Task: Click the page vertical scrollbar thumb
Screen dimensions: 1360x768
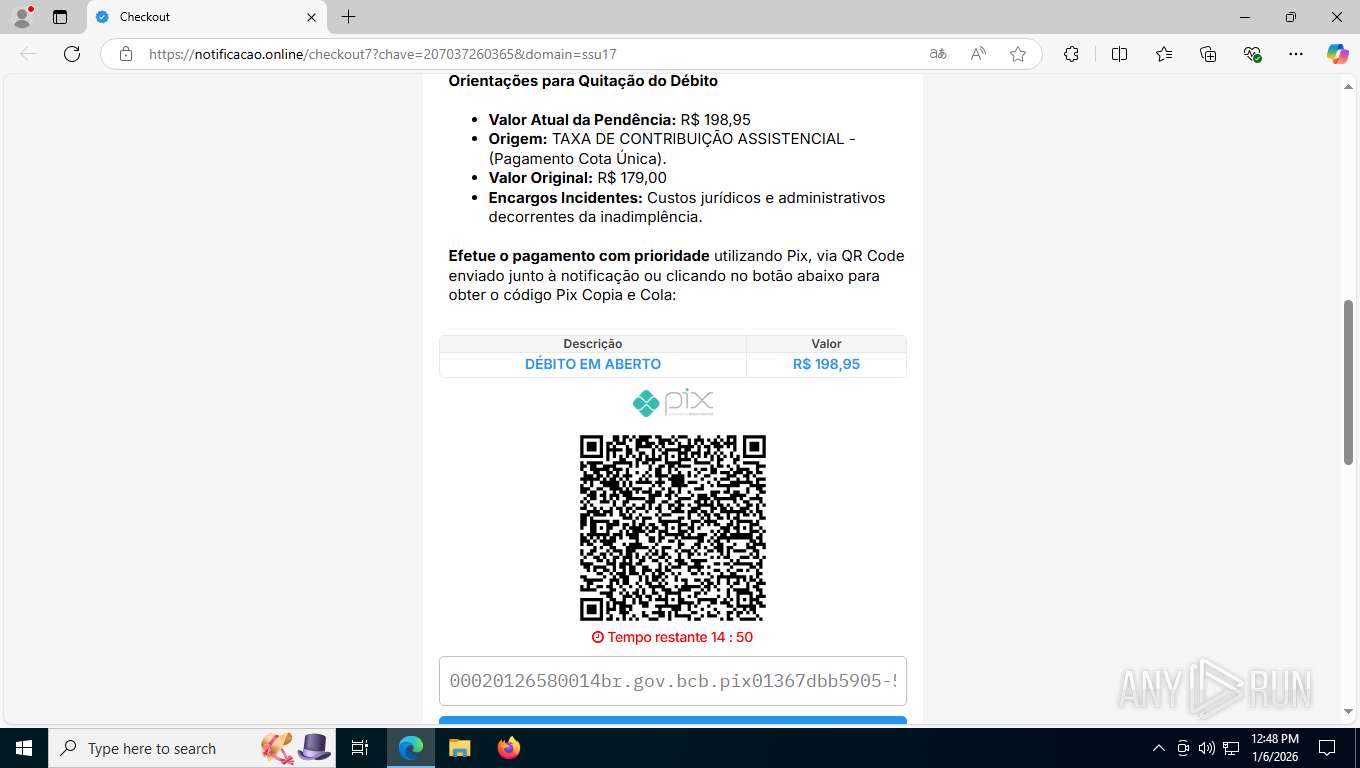Action: pos(1348,382)
